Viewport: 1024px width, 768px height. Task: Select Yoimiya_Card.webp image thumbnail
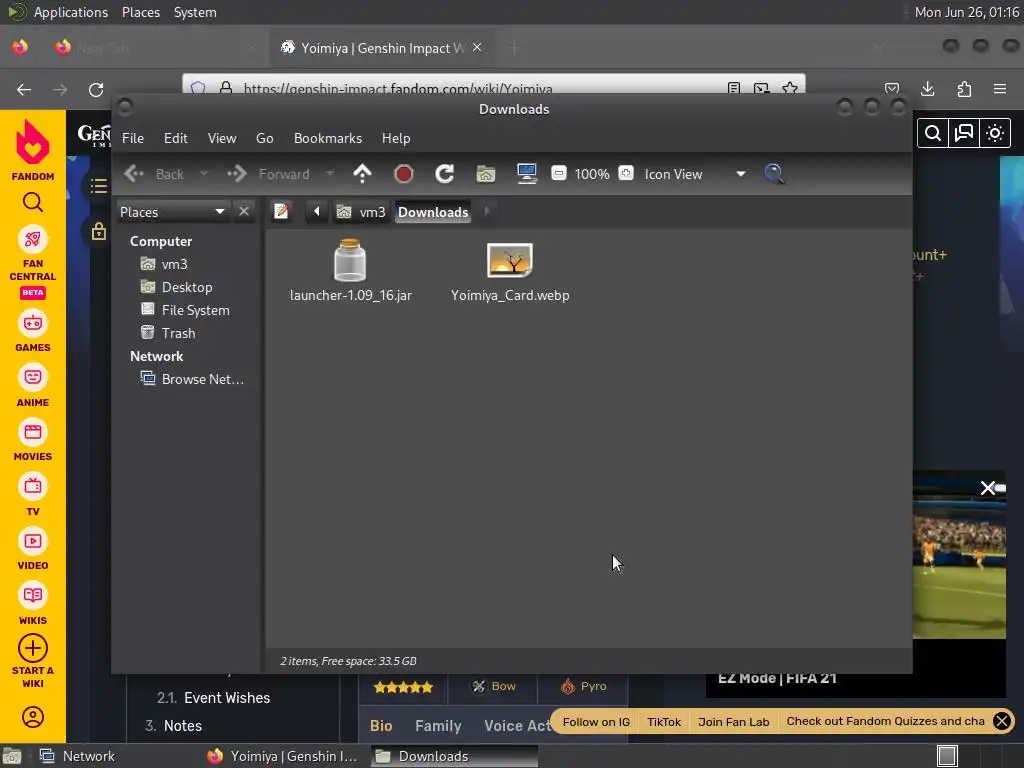point(510,261)
